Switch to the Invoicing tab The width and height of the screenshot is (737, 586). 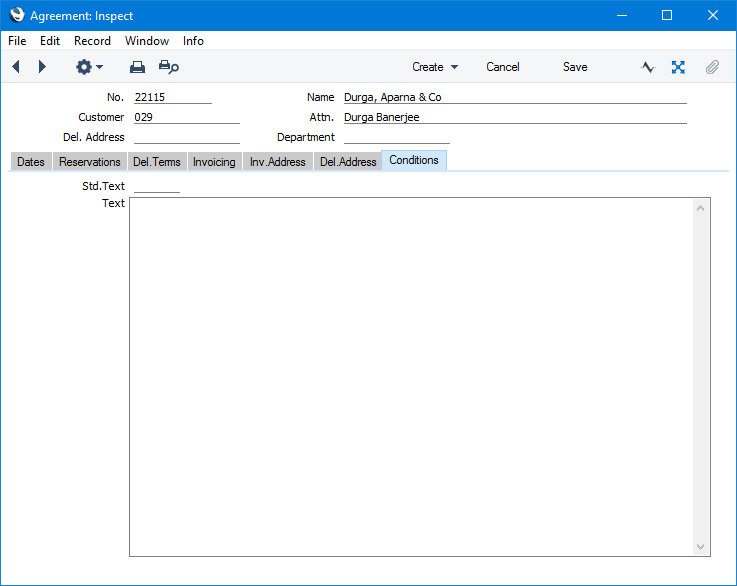click(214, 162)
